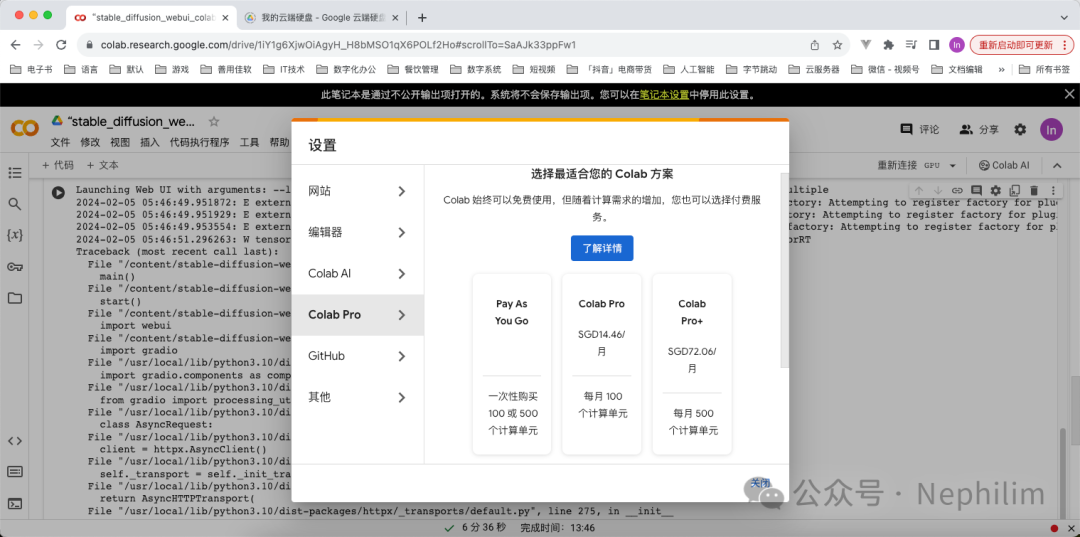Open the find and replace search icon
Image resolution: width=1080 pixels, height=537 pixels.
pyautogui.click(x=14, y=204)
